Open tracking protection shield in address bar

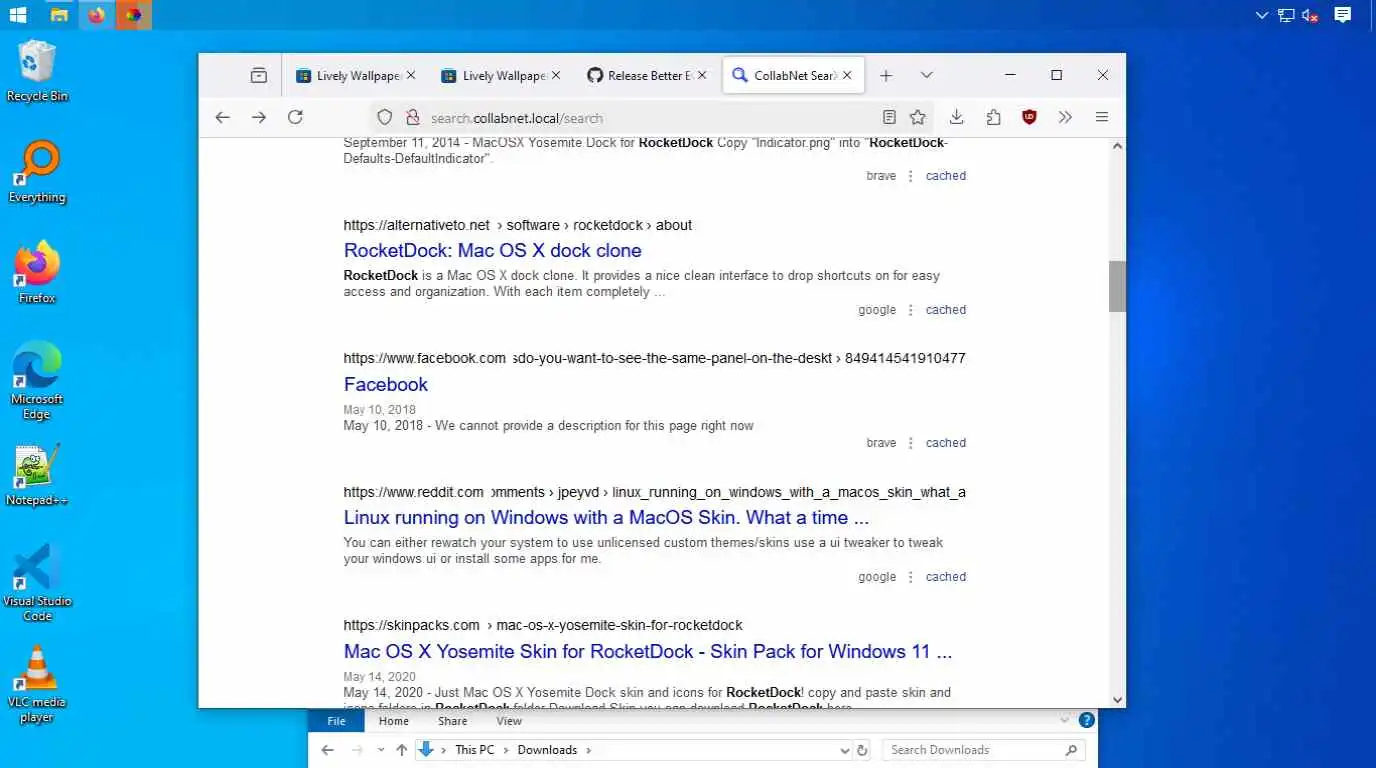click(385, 117)
